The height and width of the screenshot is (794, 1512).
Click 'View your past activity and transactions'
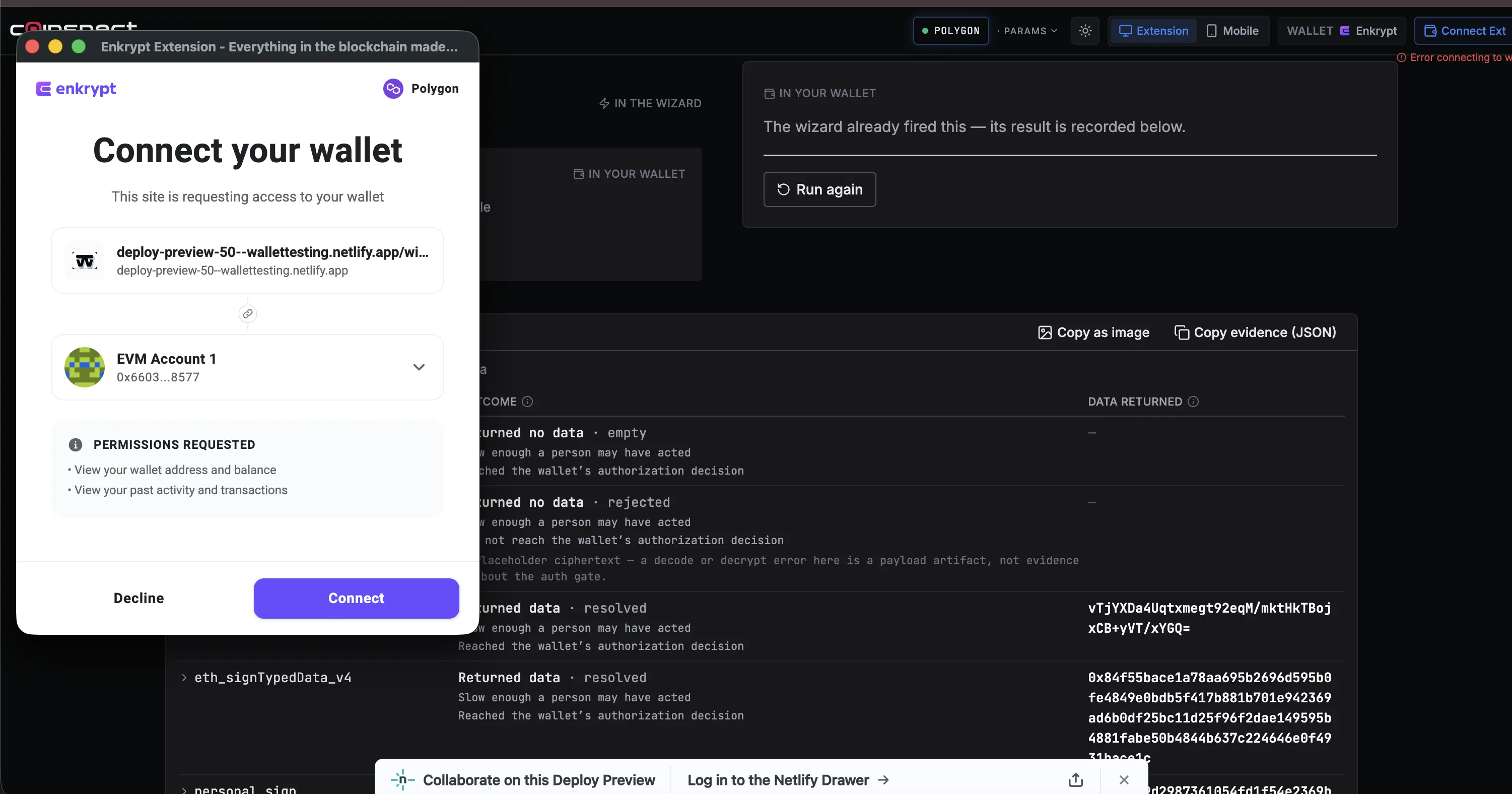point(181,490)
